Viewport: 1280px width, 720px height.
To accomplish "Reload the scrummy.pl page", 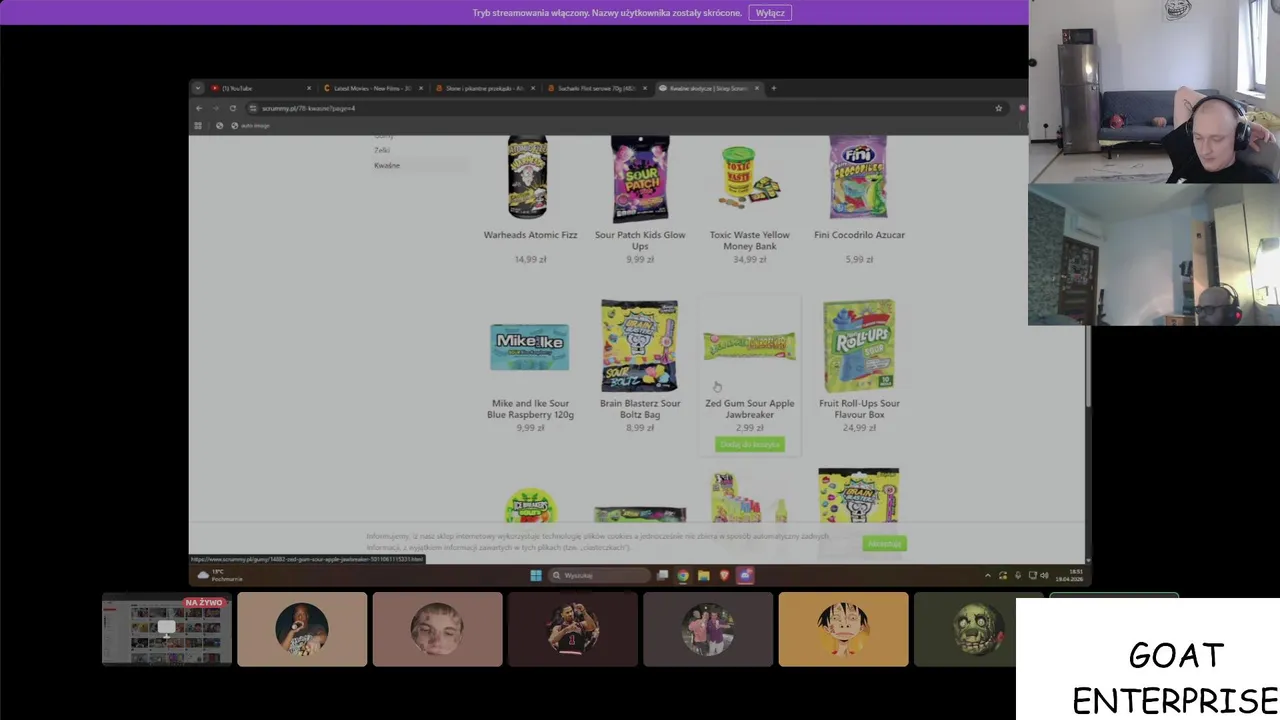I will [x=232, y=108].
